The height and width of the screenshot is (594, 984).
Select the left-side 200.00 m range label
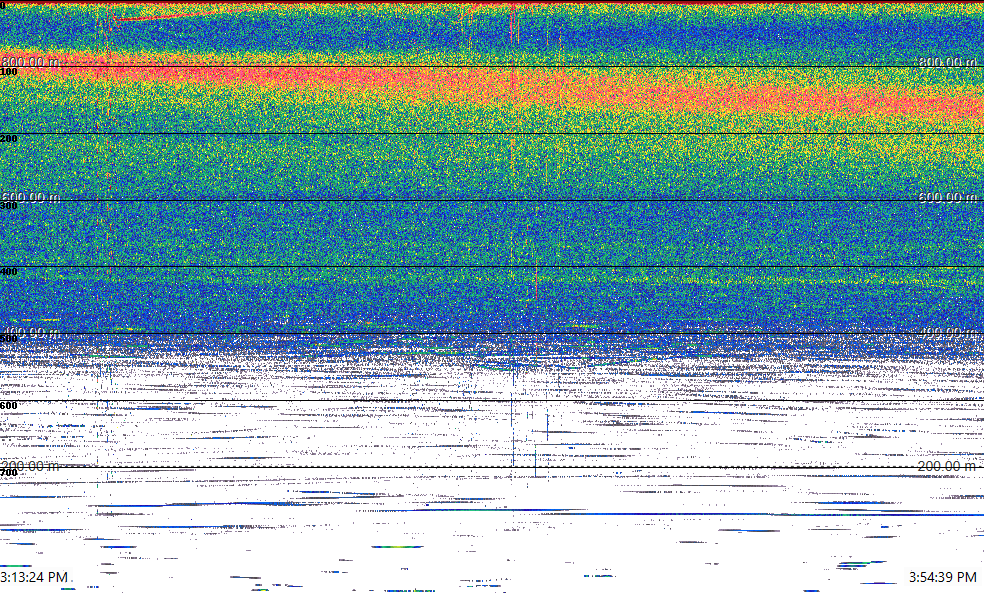[x=30, y=466]
